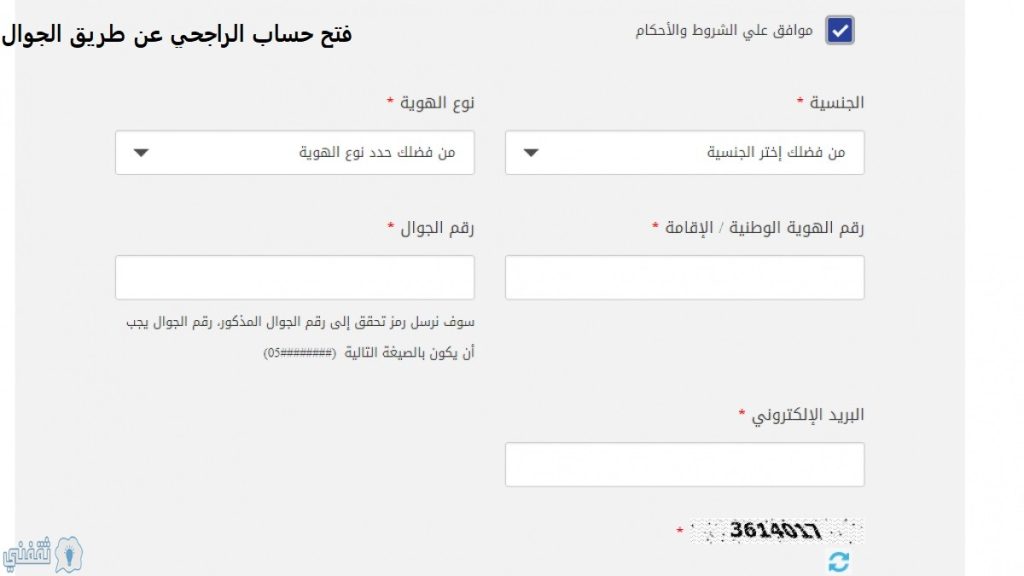Click the arrow of ID type combo box

(141, 153)
